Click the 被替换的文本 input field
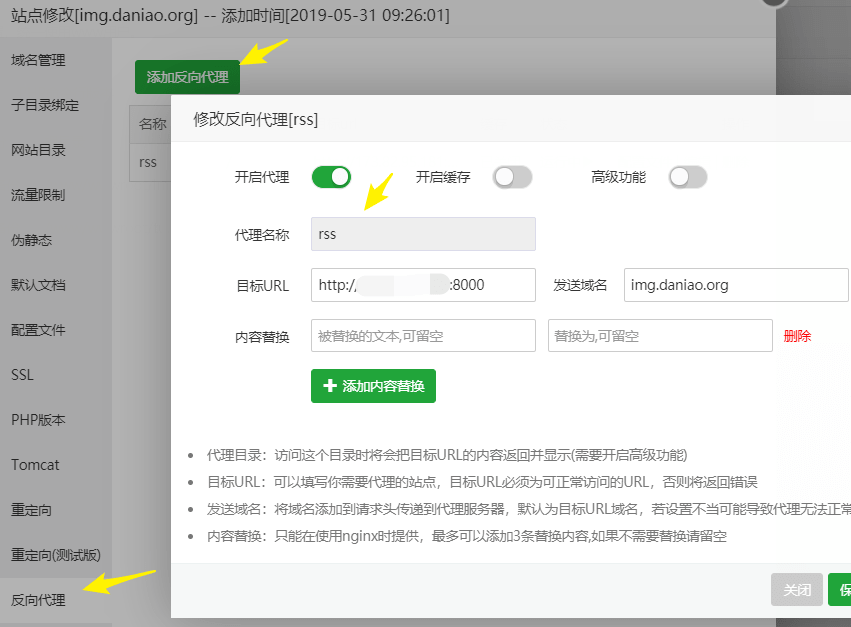The image size is (851, 627). pyautogui.click(x=423, y=336)
